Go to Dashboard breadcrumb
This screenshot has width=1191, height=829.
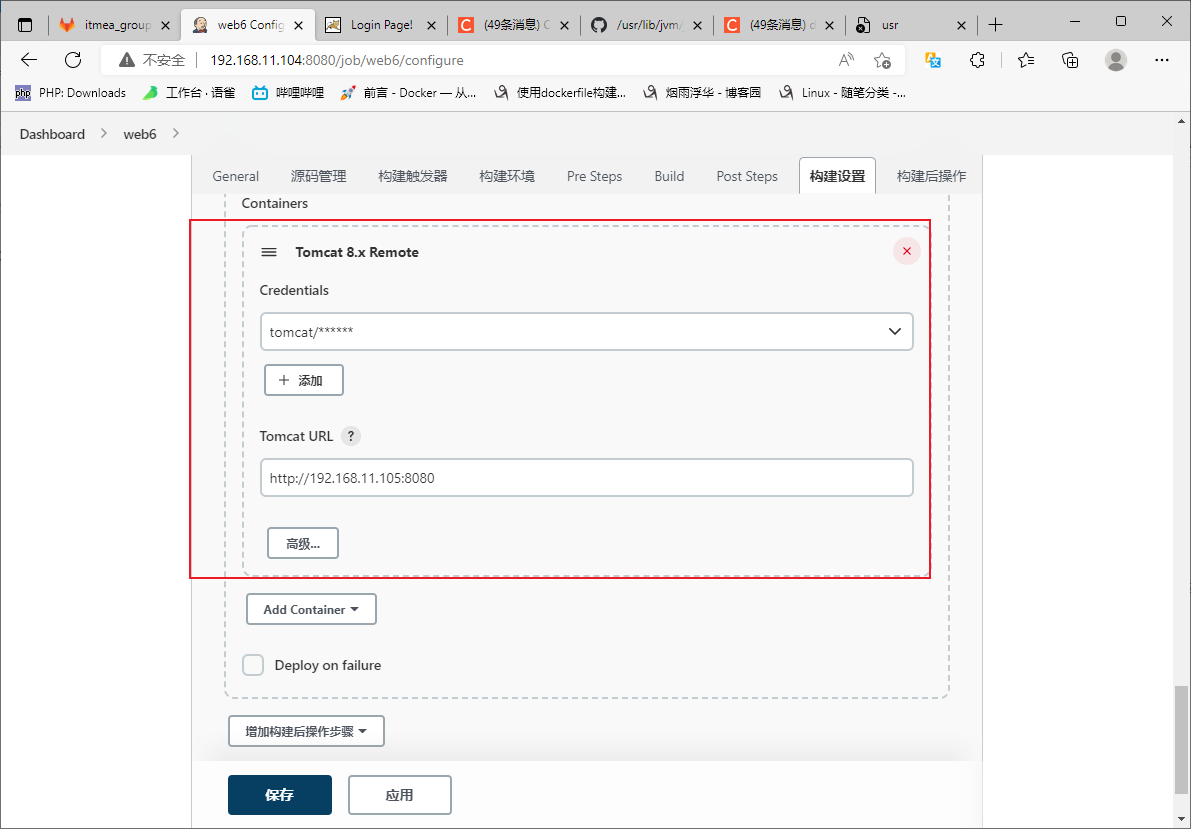coord(52,134)
